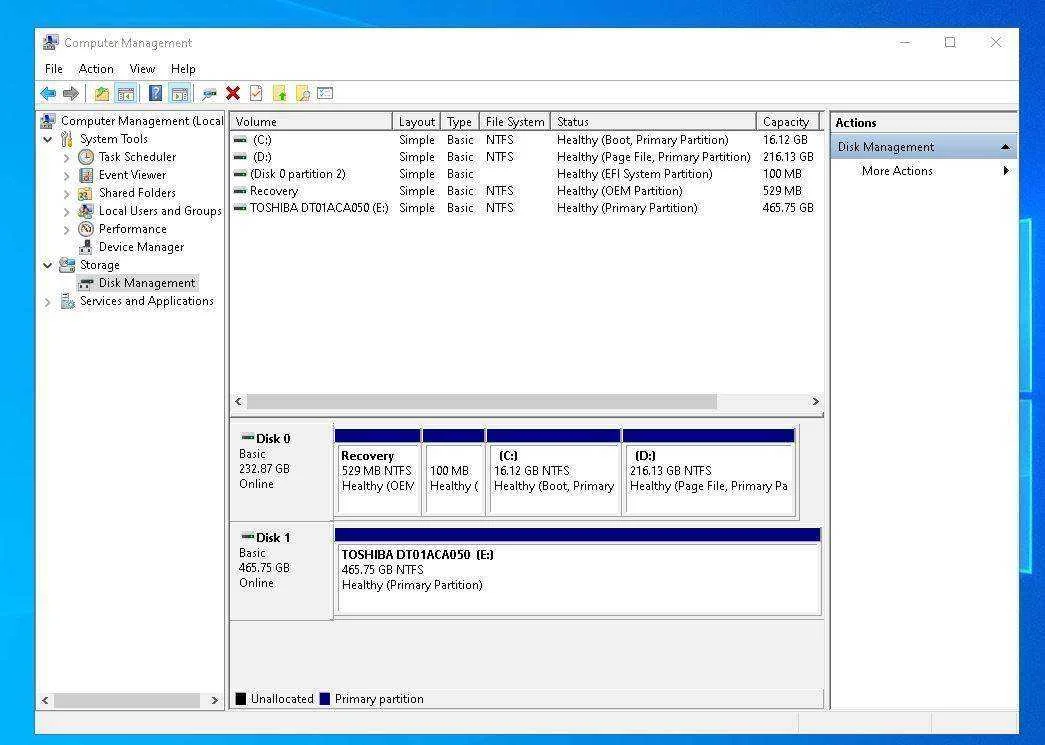Click the volume list scroll right arrow
The height and width of the screenshot is (745, 1045).
pos(815,401)
